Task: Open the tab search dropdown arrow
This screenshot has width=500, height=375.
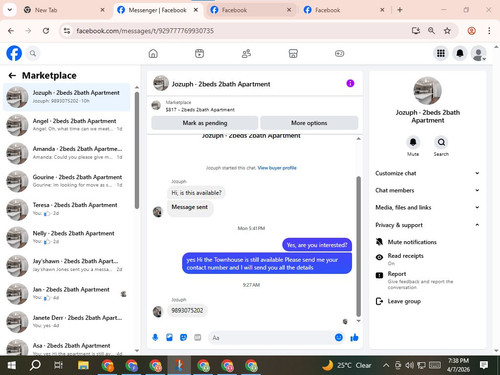Action: tap(10, 10)
